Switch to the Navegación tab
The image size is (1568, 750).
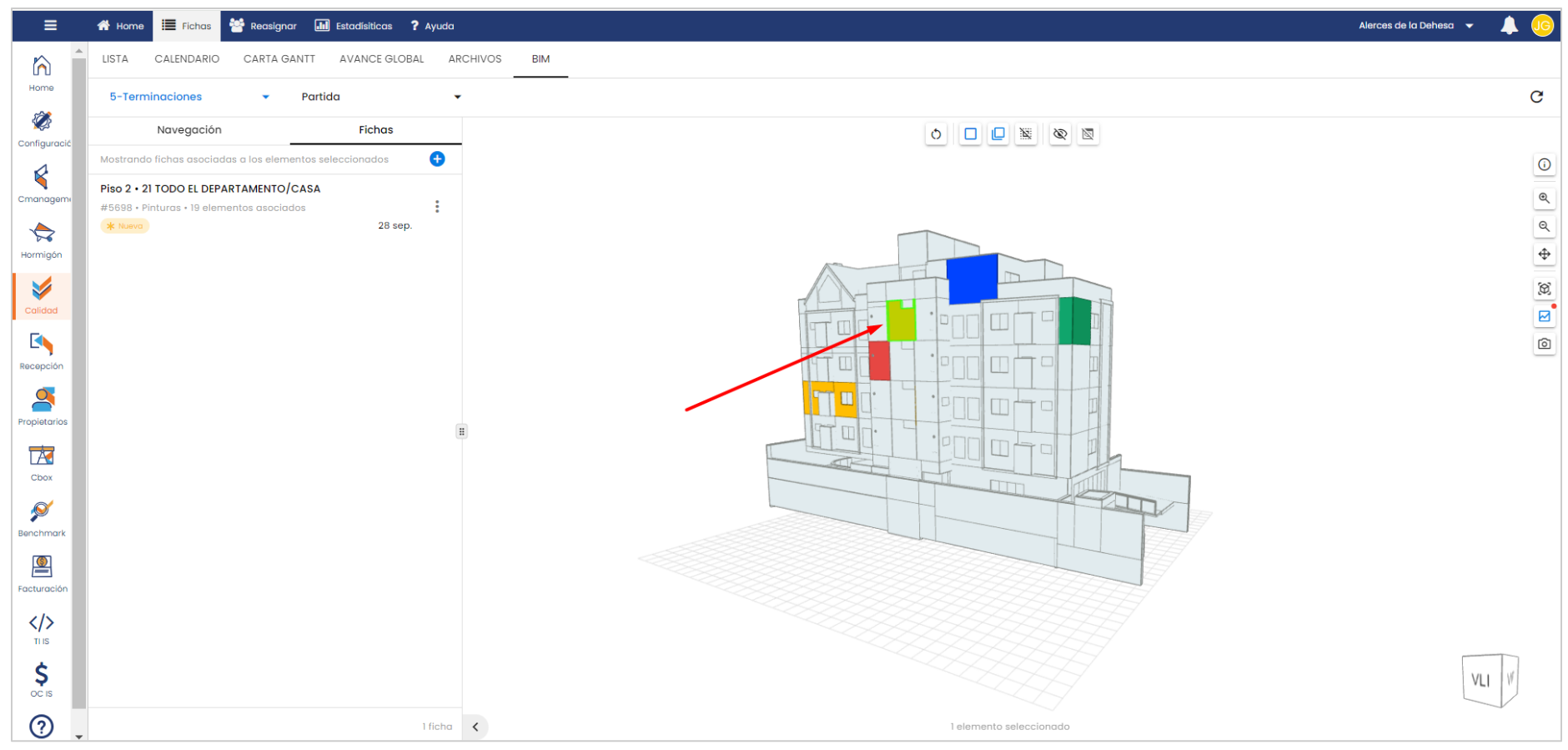pos(189,130)
